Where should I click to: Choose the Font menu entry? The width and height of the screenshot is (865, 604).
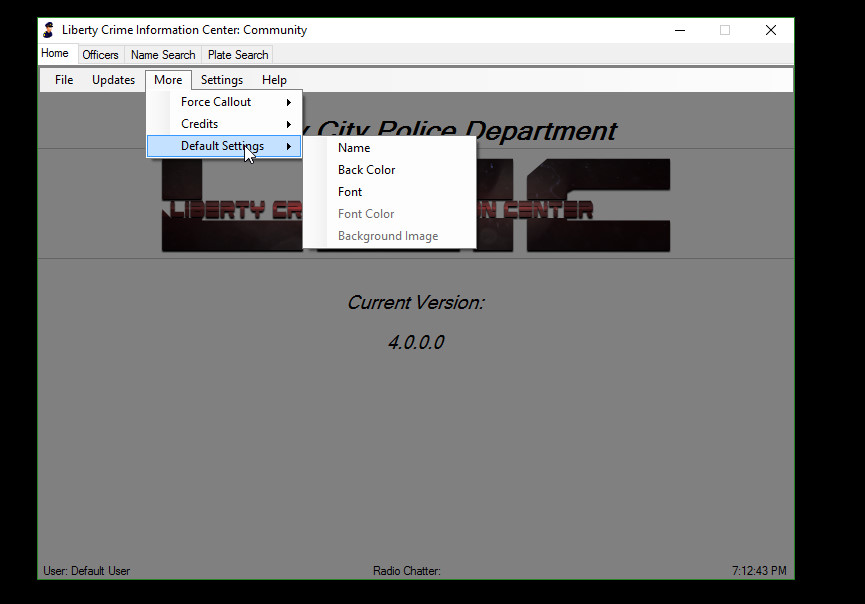click(350, 192)
